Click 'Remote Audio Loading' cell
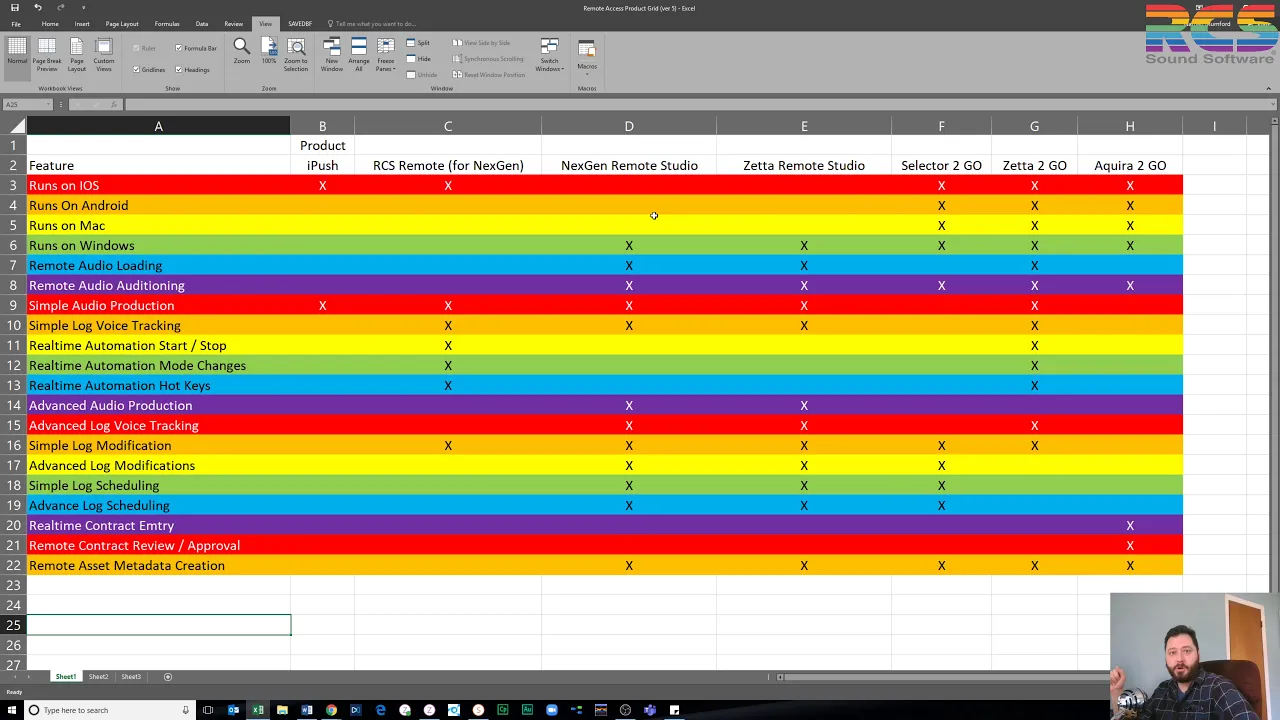The height and width of the screenshot is (720, 1280). [x=158, y=266]
